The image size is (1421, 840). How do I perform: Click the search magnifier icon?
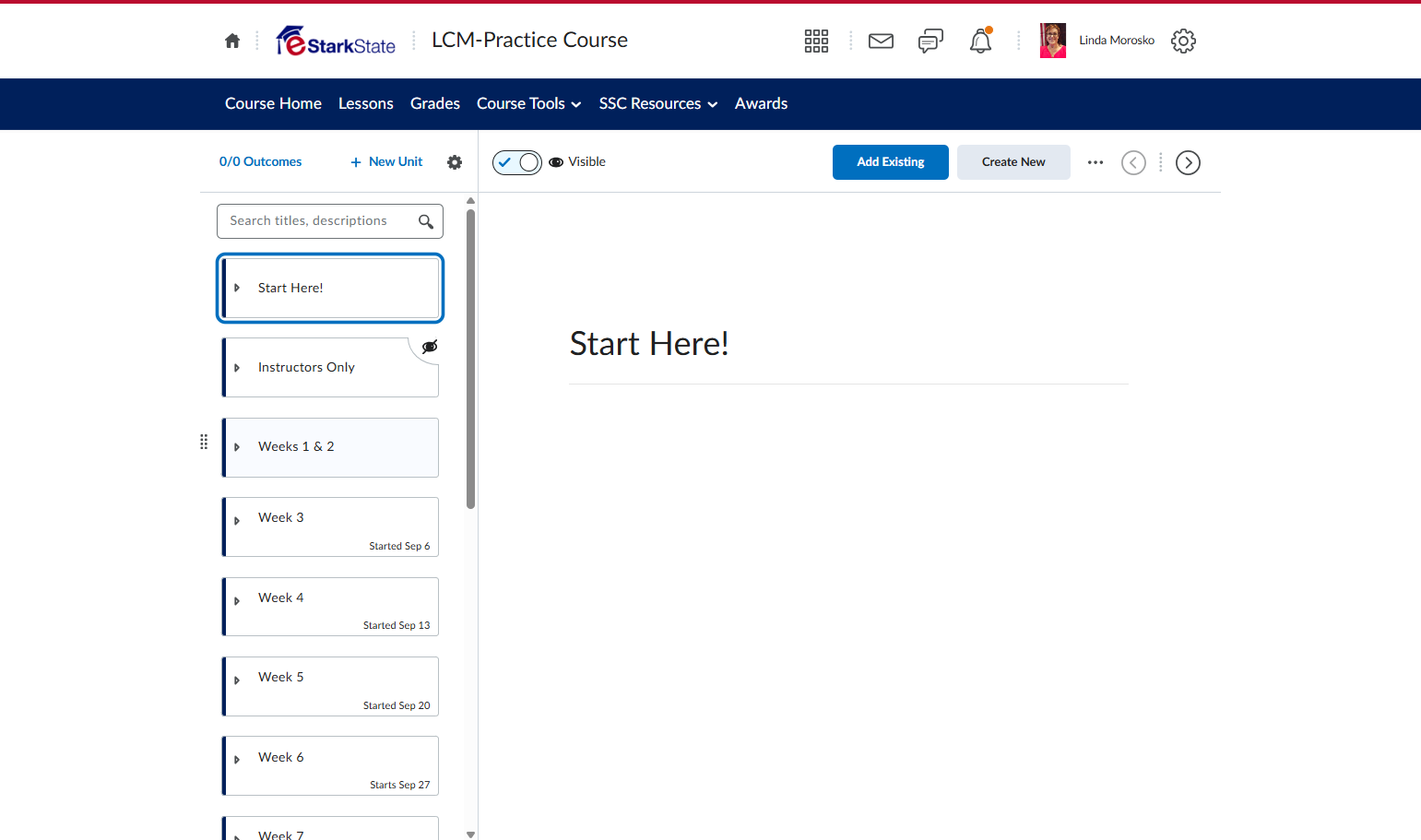426,221
